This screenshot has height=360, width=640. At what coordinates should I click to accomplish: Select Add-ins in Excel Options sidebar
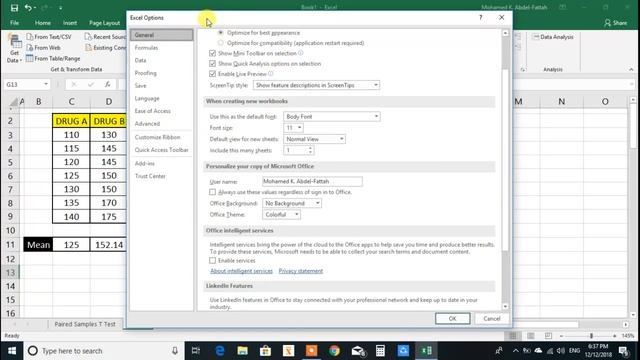pos(144,163)
